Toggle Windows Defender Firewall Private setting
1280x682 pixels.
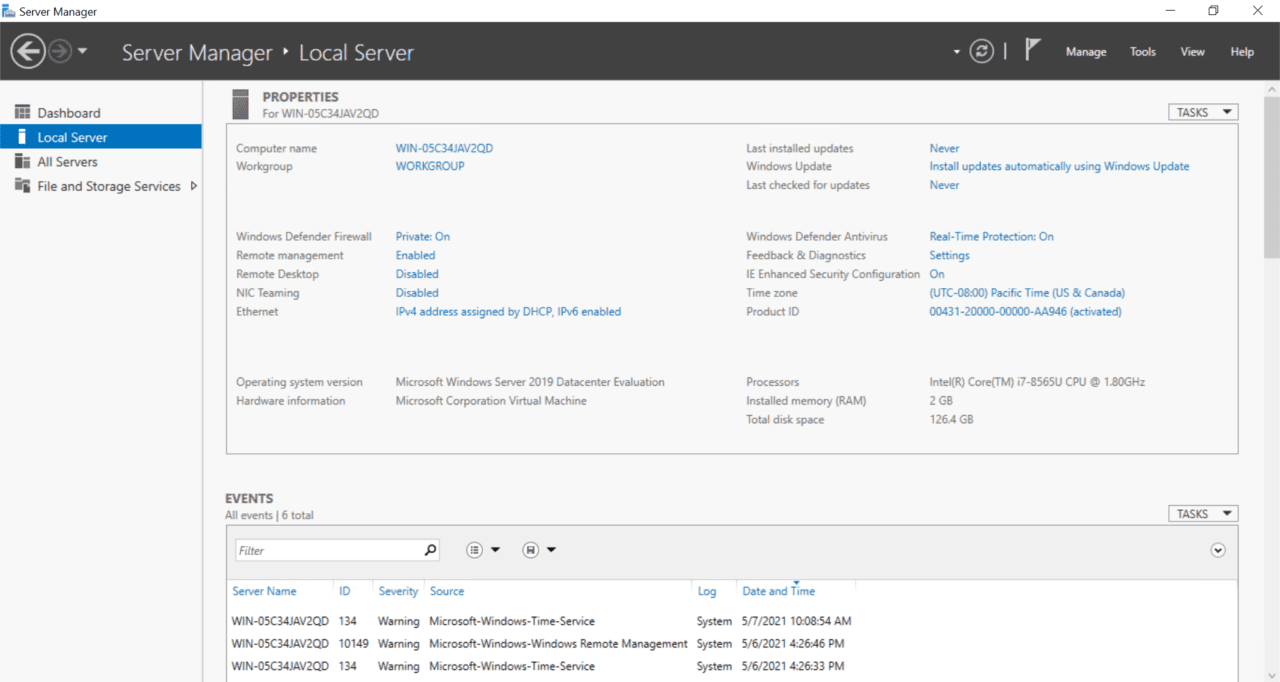click(422, 236)
